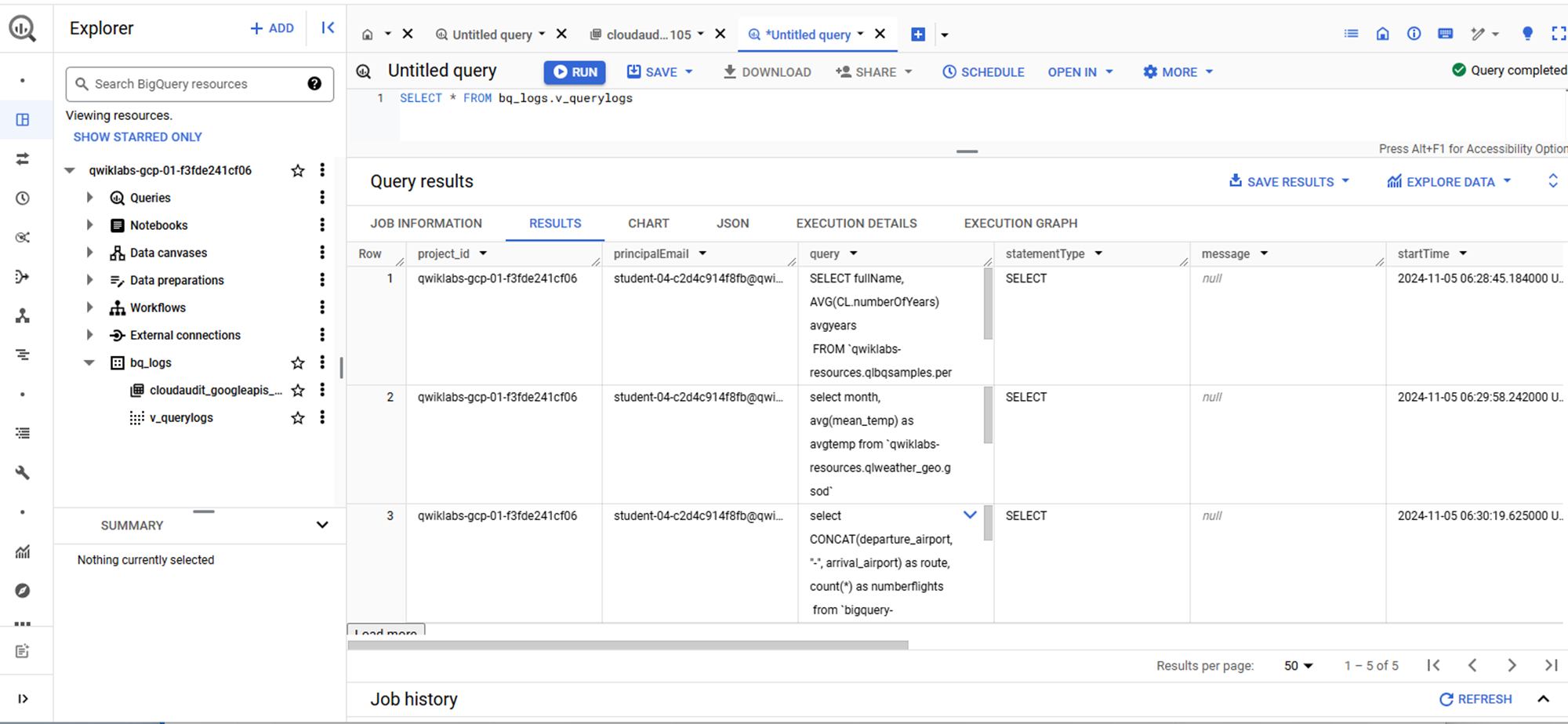Focus the Search BigQuery resources field
The height and width of the screenshot is (724, 1568).
coord(200,84)
